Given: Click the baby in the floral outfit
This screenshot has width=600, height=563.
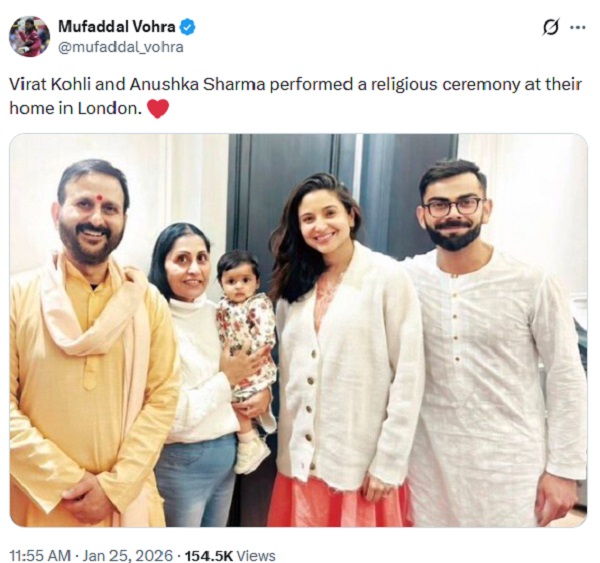Looking at the screenshot, I should [x=246, y=330].
